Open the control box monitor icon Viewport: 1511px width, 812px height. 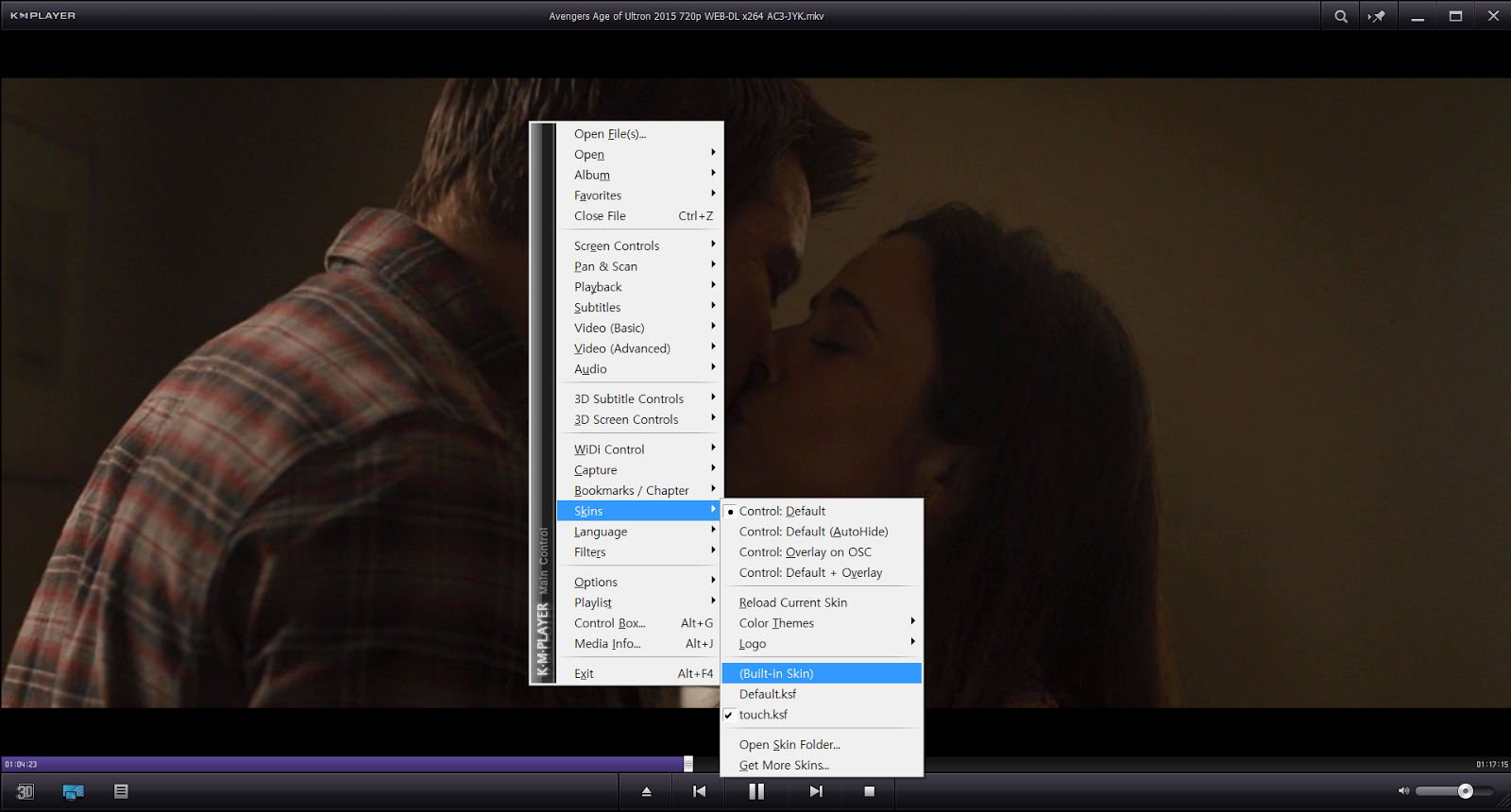click(x=74, y=791)
